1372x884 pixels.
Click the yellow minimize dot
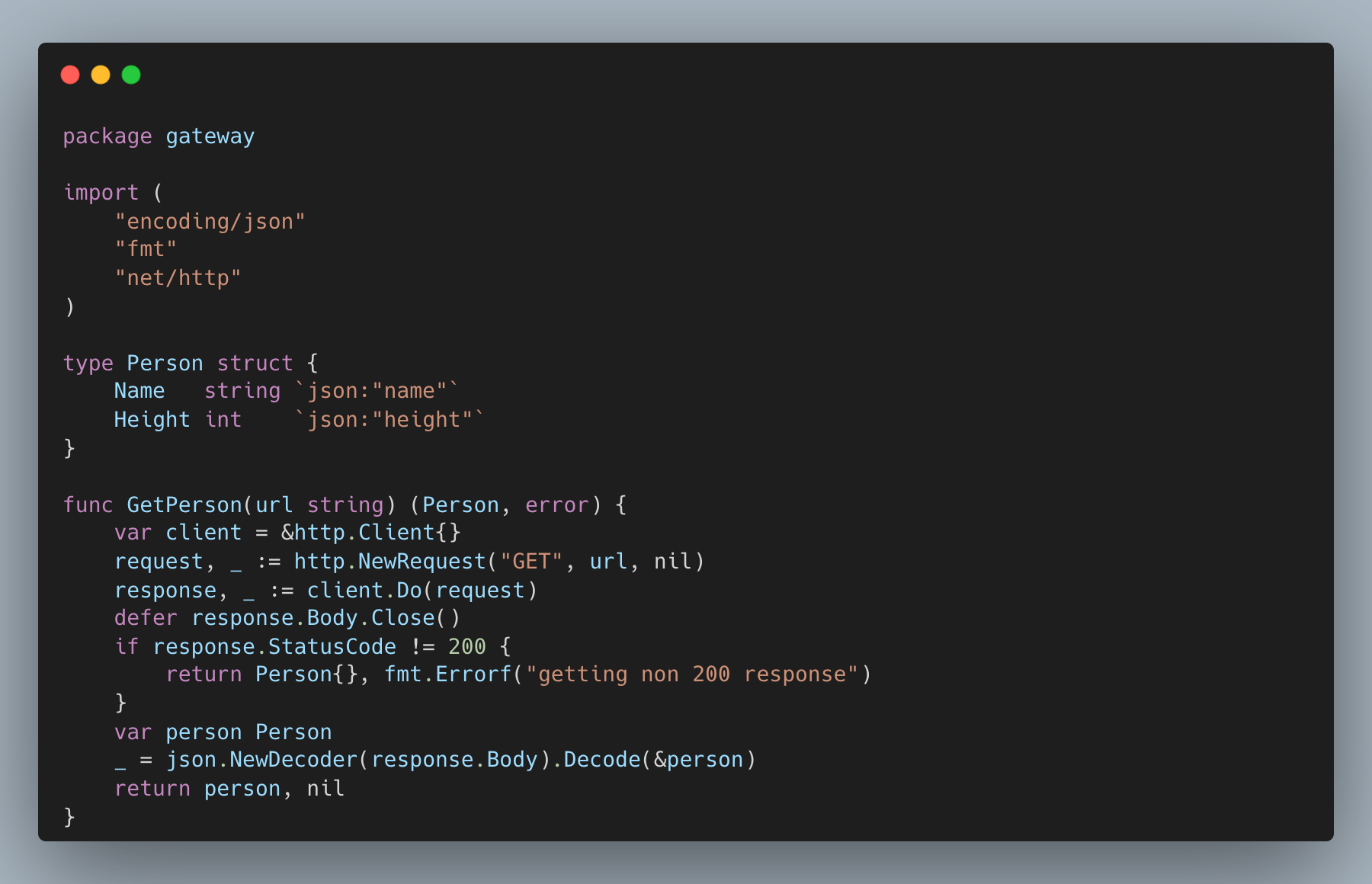(101, 75)
